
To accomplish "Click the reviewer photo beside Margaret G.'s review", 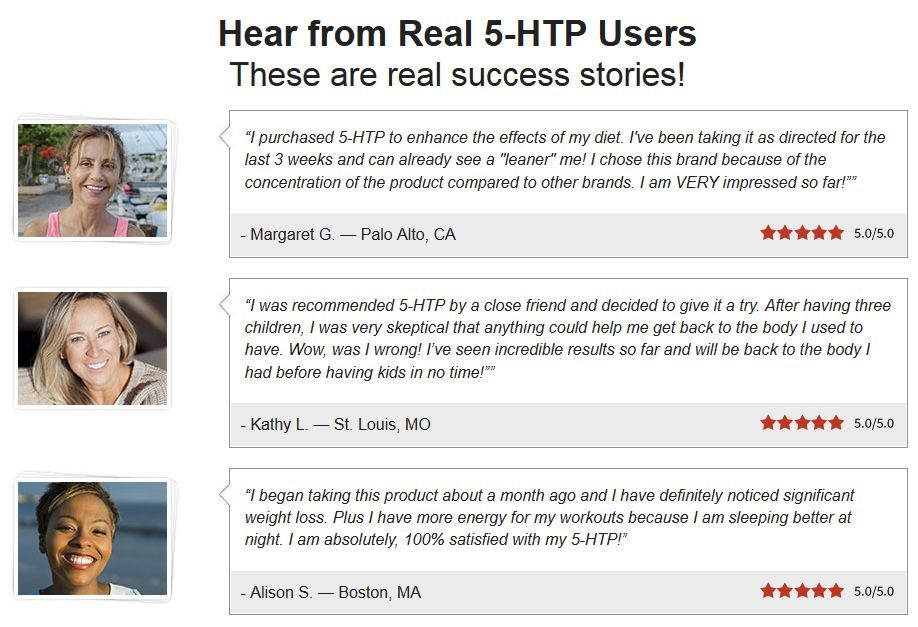I will 93,180.
